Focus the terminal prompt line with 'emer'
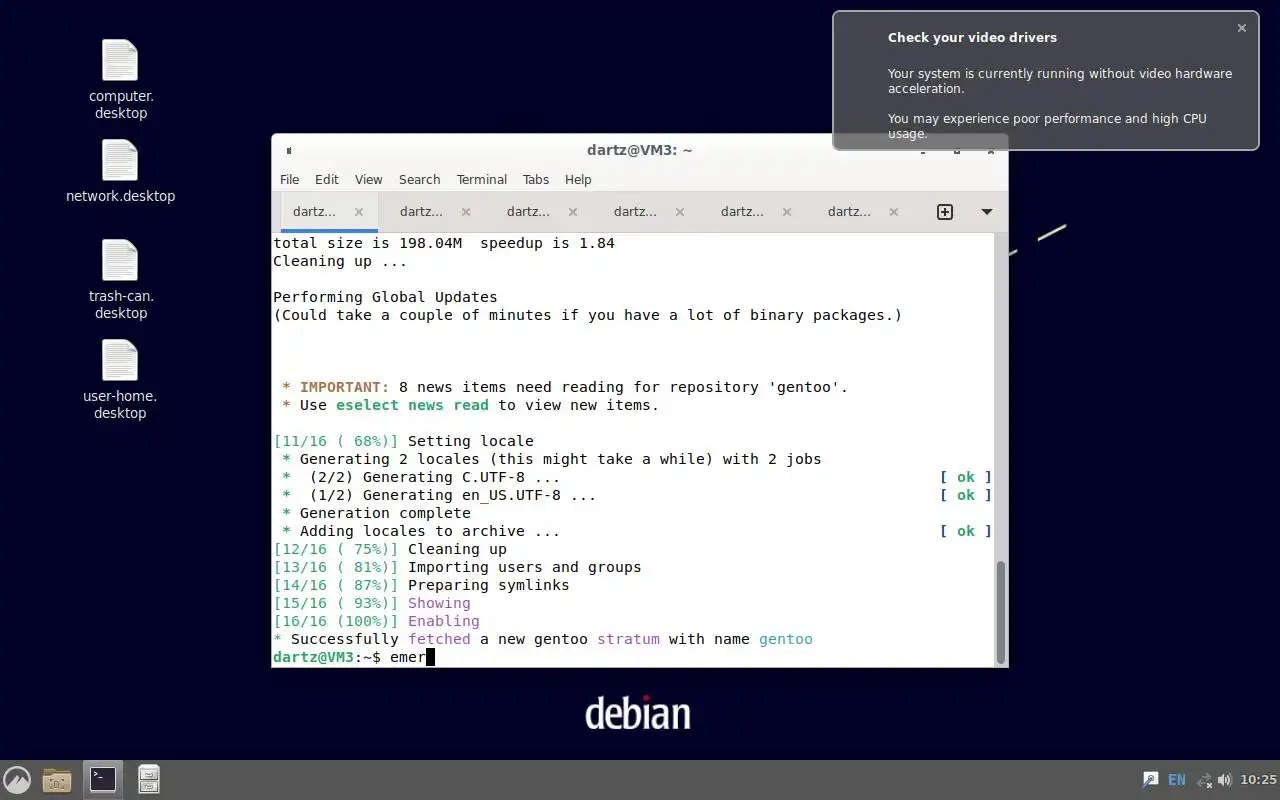The width and height of the screenshot is (1280, 800). click(x=634, y=657)
